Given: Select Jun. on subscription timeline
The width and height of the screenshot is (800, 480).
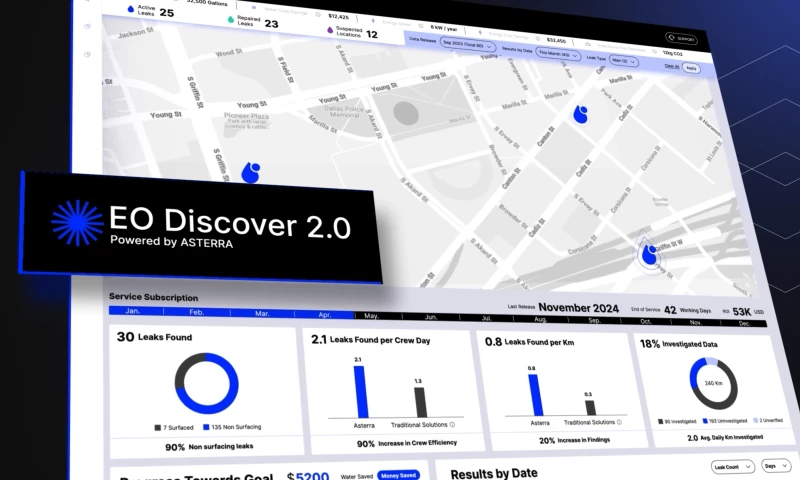Looking at the screenshot, I should [431, 317].
